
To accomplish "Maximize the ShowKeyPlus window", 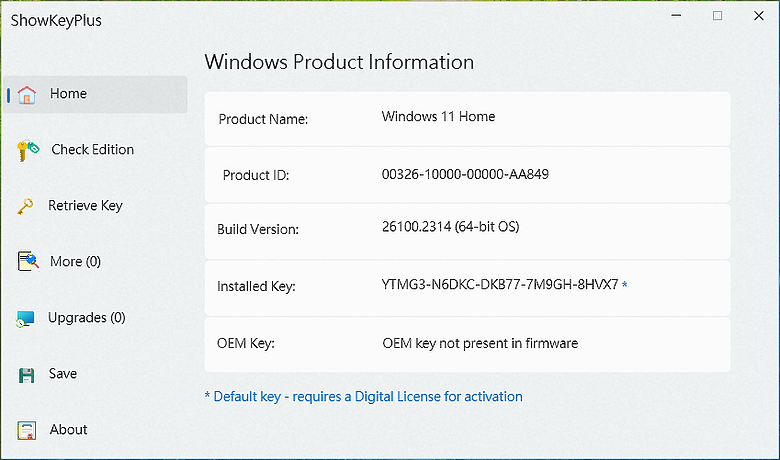I will pos(717,15).
